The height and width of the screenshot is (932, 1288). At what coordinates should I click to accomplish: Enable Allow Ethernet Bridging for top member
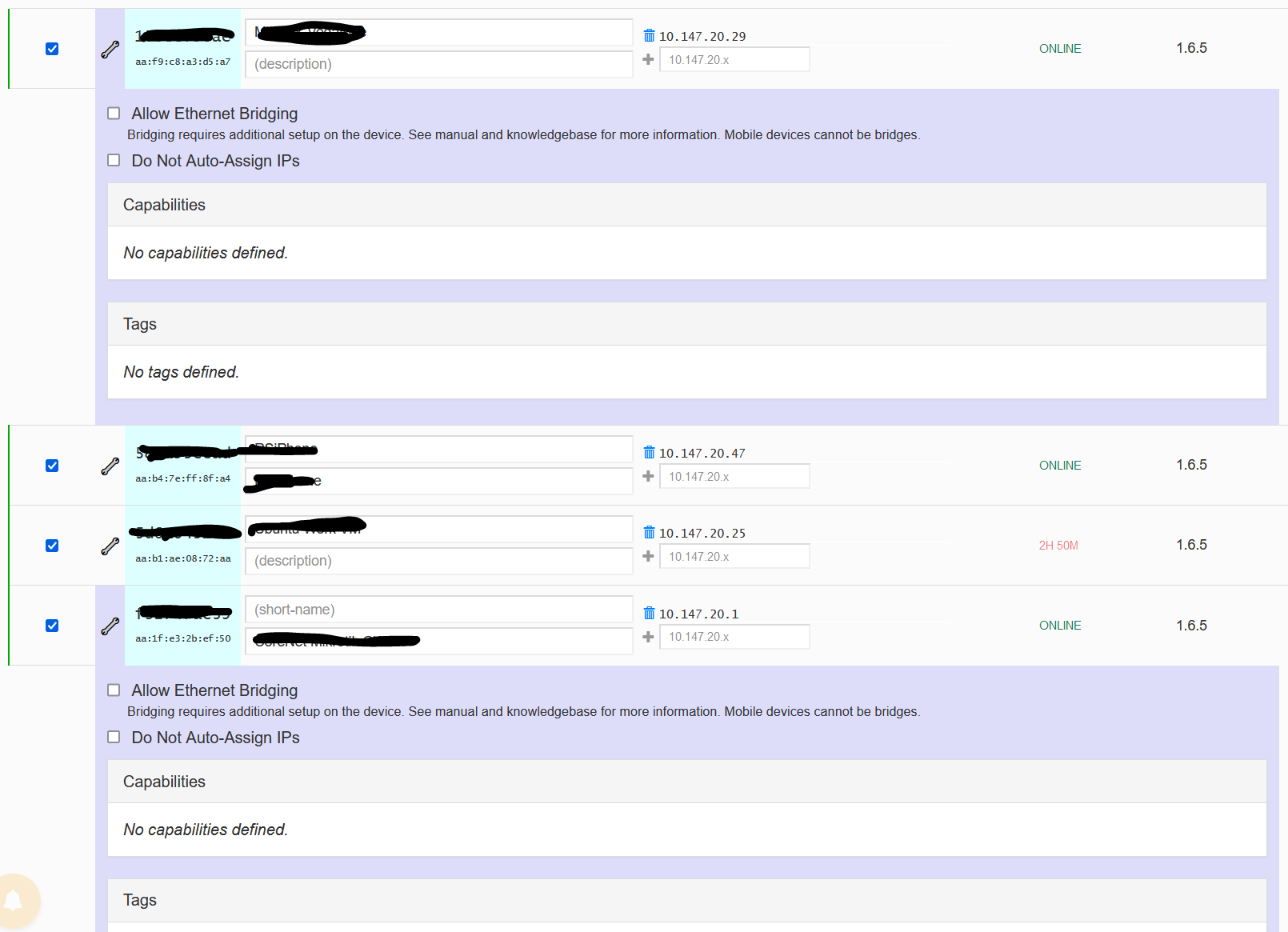pos(114,113)
